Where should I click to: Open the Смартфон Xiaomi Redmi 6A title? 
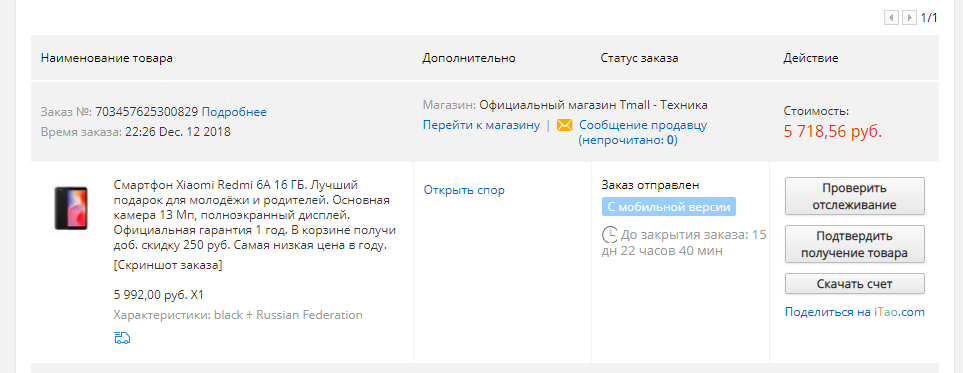pyautogui.click(x=255, y=215)
